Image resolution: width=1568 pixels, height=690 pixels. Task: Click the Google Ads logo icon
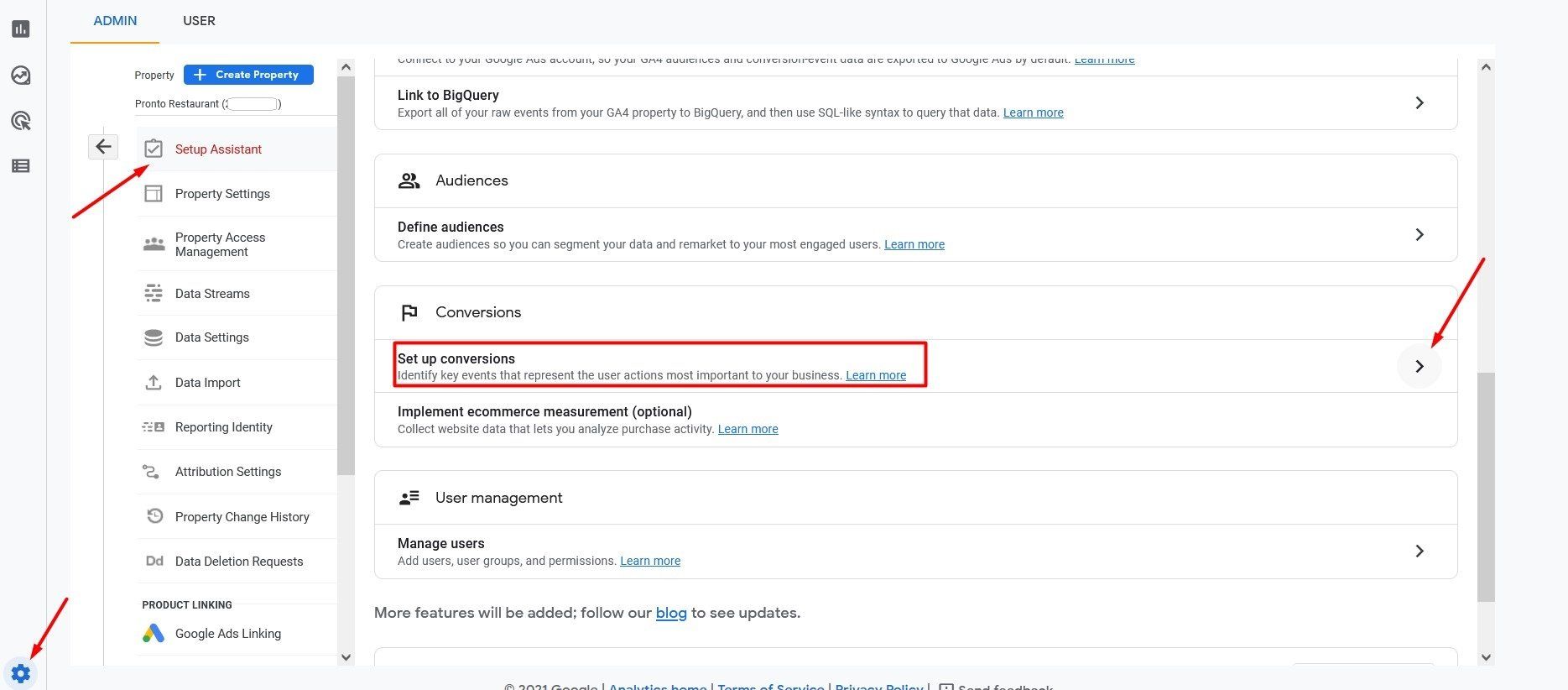click(x=154, y=634)
